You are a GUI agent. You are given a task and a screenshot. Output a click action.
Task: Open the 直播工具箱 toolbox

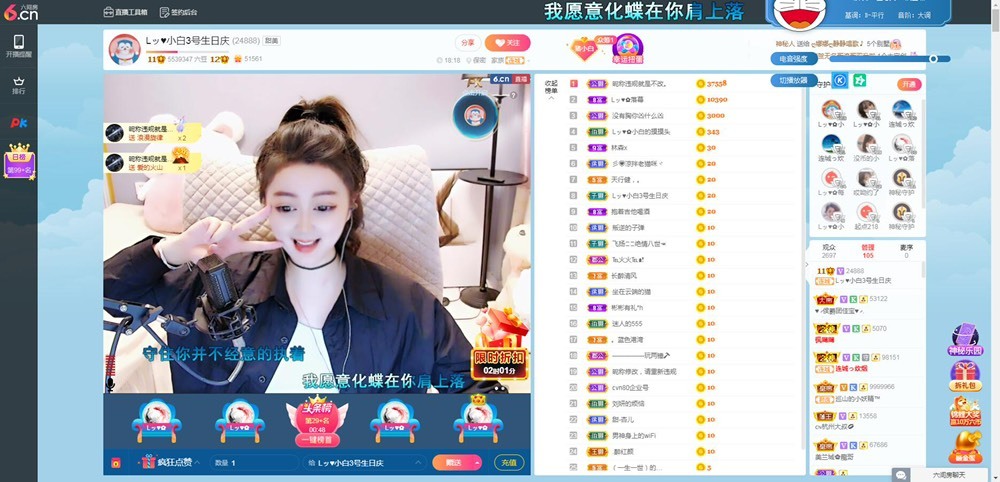126,12
